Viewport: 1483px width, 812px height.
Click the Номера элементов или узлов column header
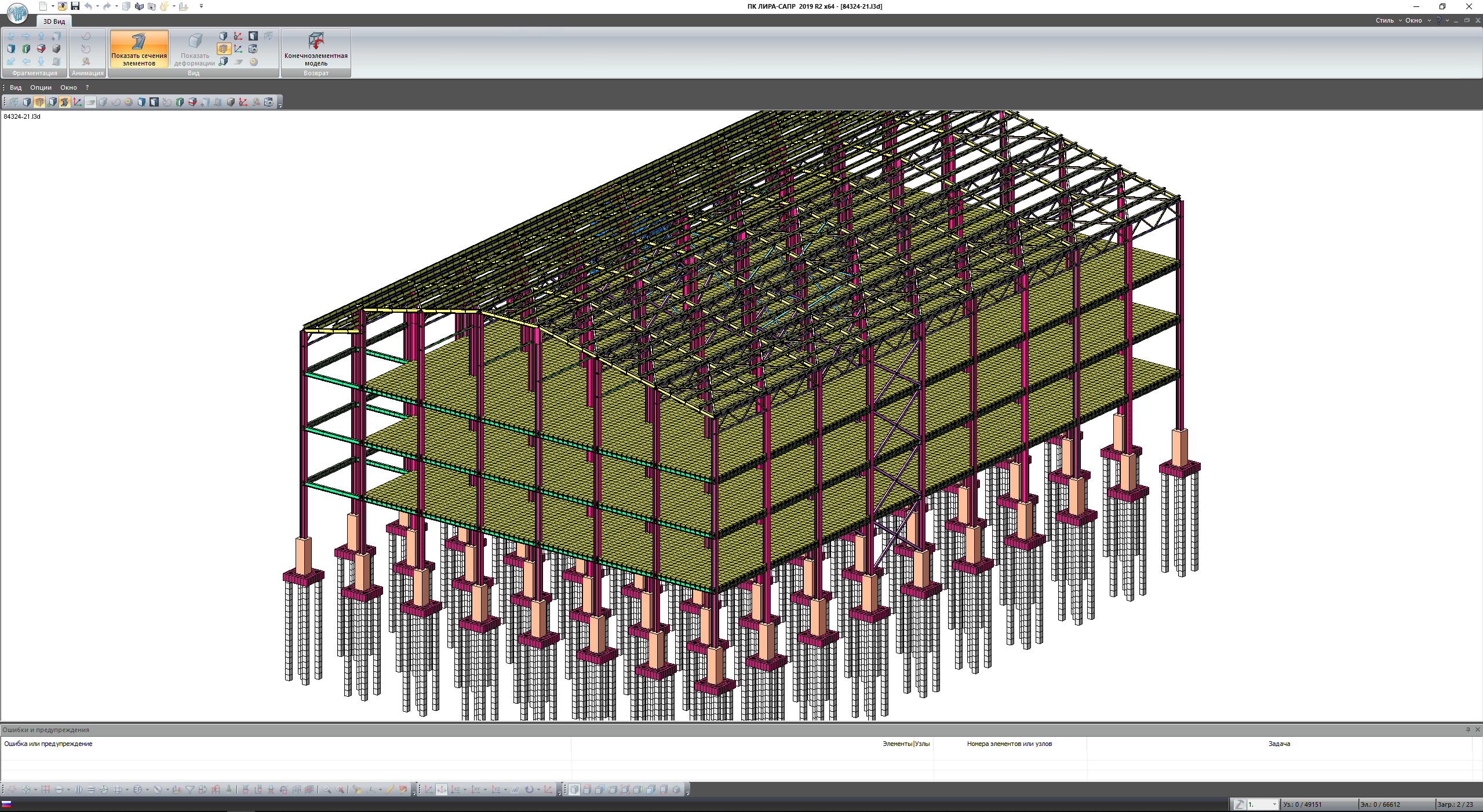[x=1009, y=744]
